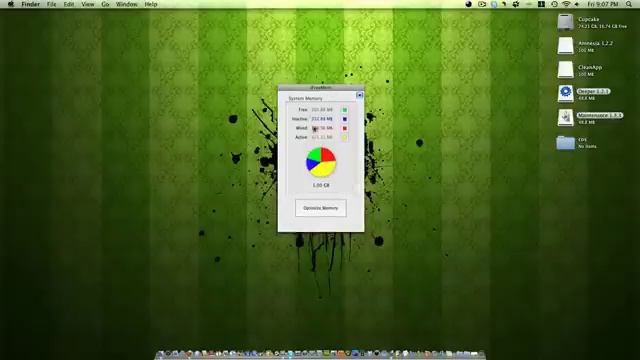Open the Window menu

tap(127, 4)
